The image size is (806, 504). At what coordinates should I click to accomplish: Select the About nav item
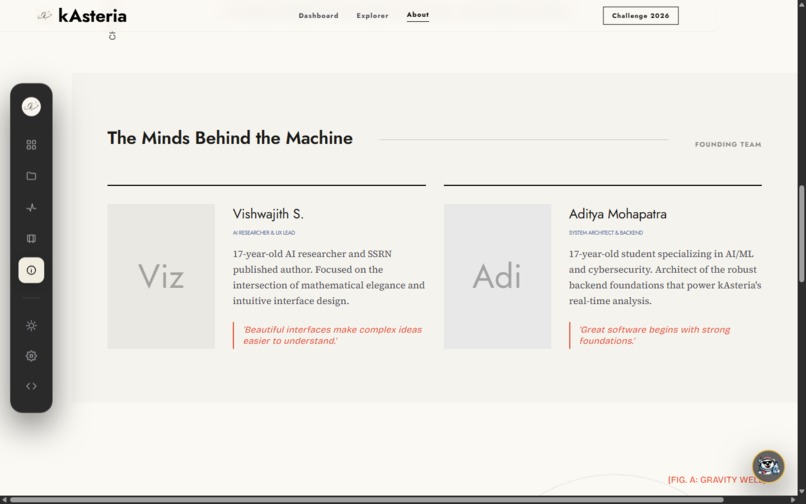pos(417,15)
